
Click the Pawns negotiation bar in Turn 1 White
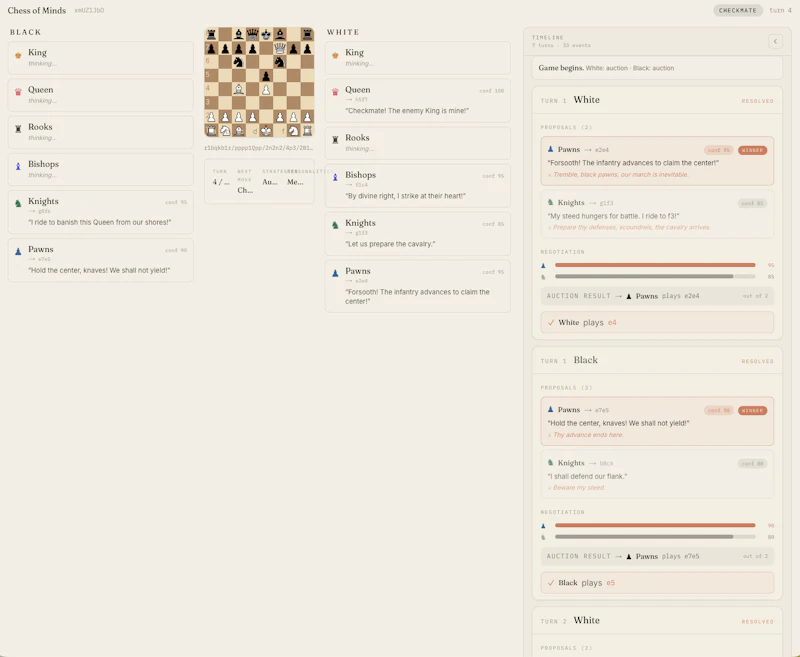[x=655, y=265]
